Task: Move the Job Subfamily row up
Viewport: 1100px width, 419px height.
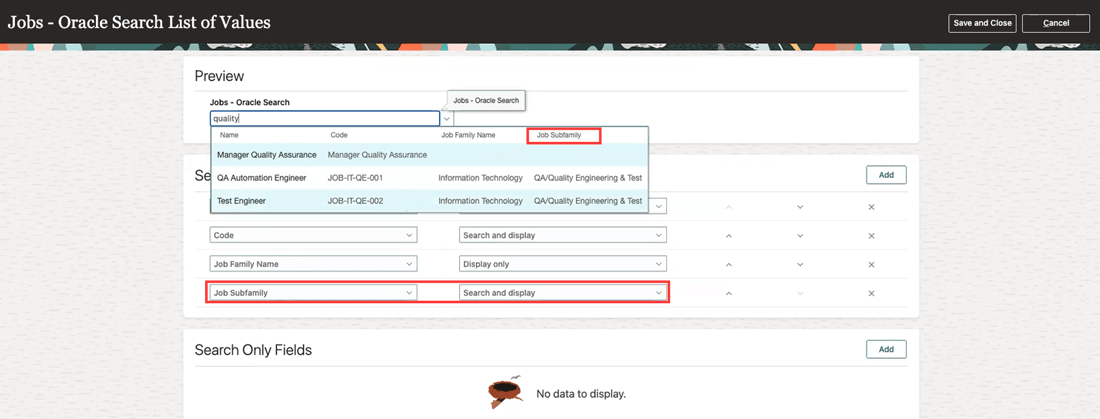Action: pos(729,293)
